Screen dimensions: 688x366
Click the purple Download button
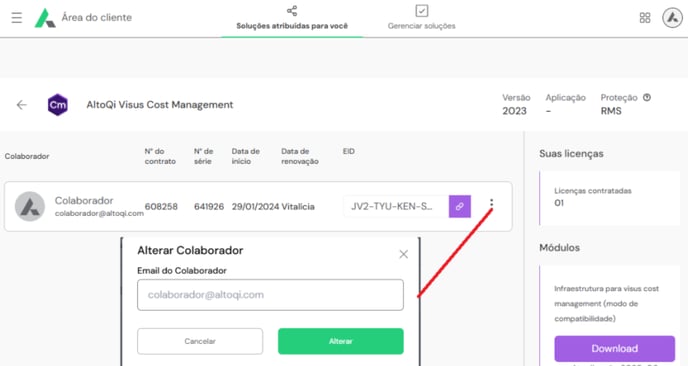614,348
